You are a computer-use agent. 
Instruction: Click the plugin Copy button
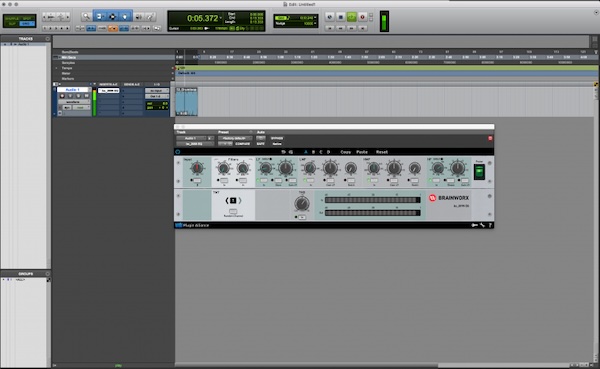pos(346,152)
